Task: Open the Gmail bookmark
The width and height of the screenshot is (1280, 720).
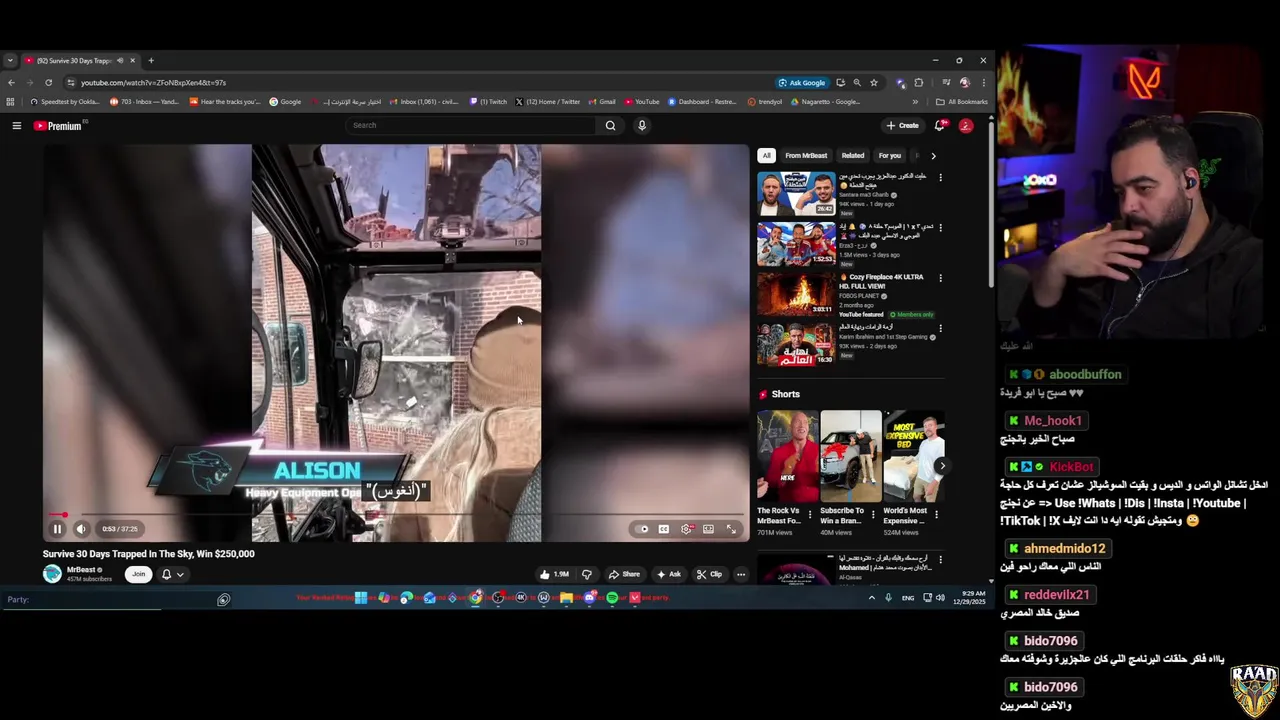Action: point(602,102)
